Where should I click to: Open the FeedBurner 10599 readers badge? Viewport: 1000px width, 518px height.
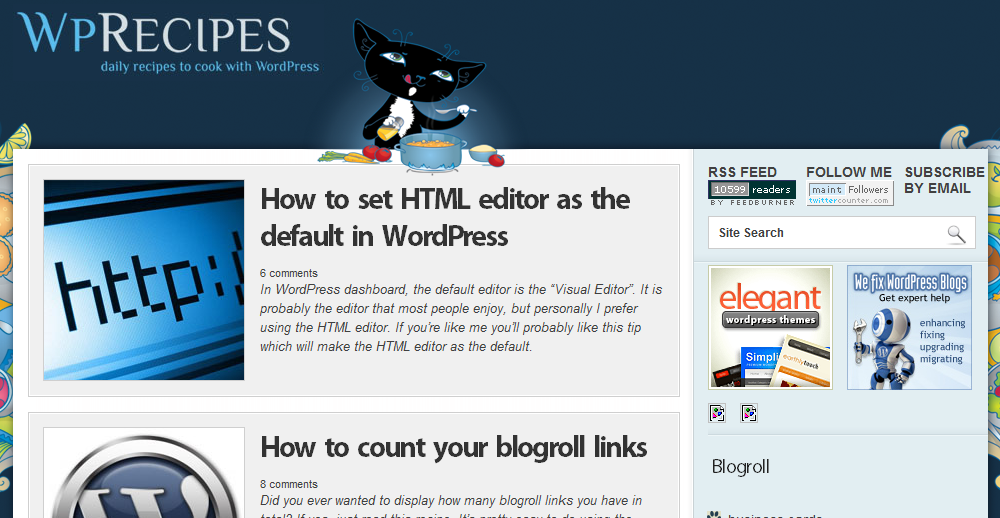(x=752, y=193)
